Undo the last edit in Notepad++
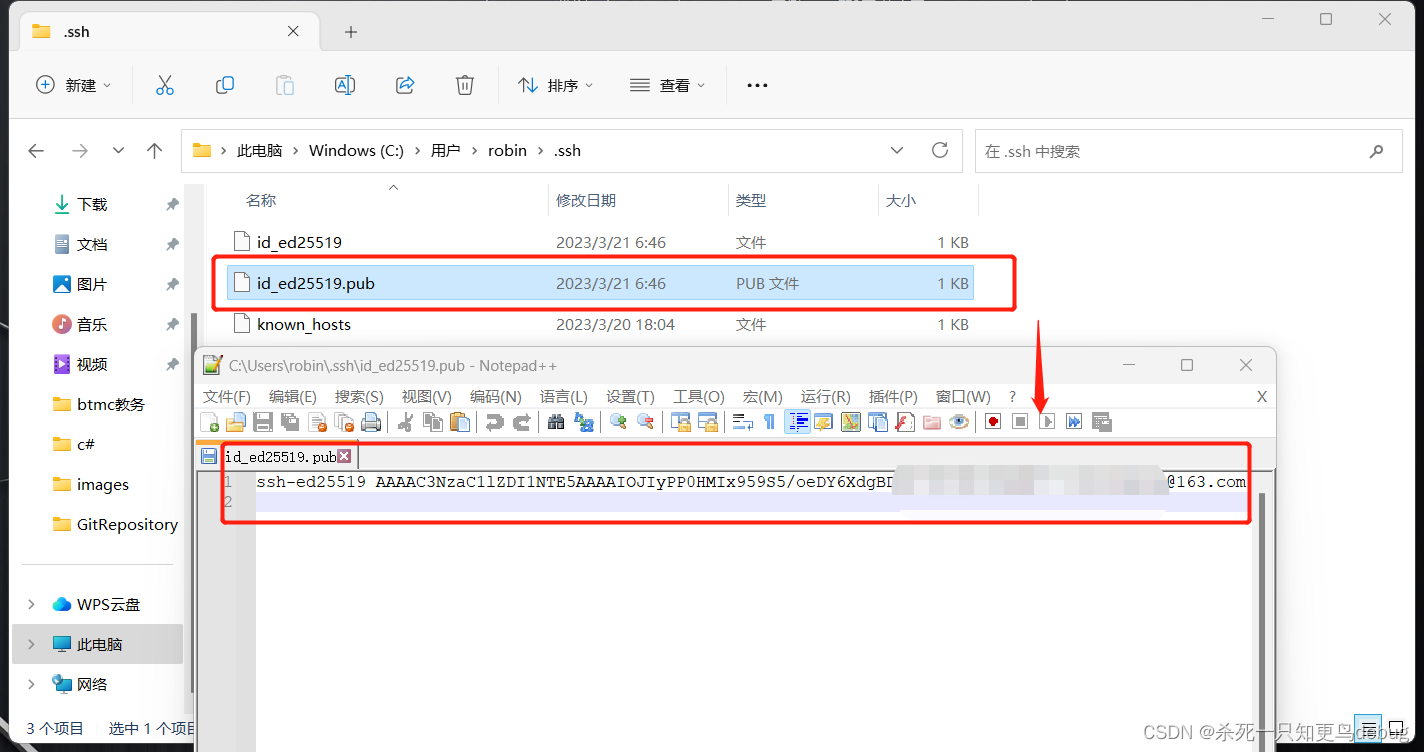 click(494, 422)
